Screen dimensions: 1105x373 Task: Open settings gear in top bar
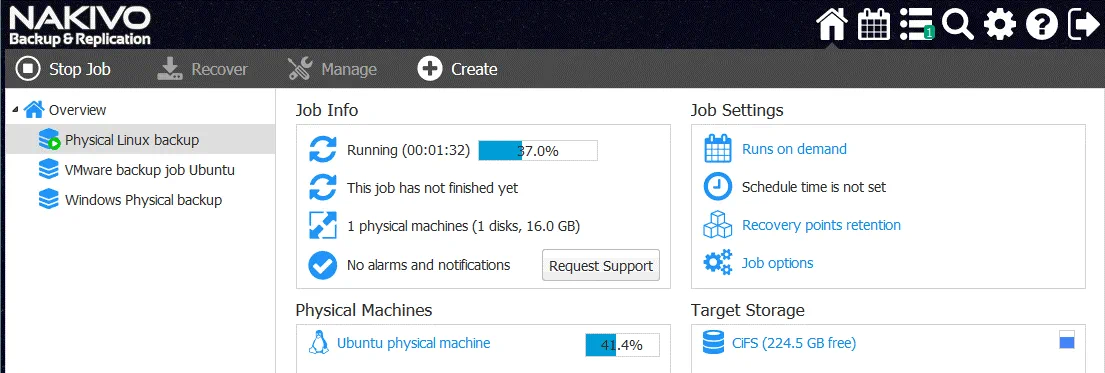tap(999, 25)
